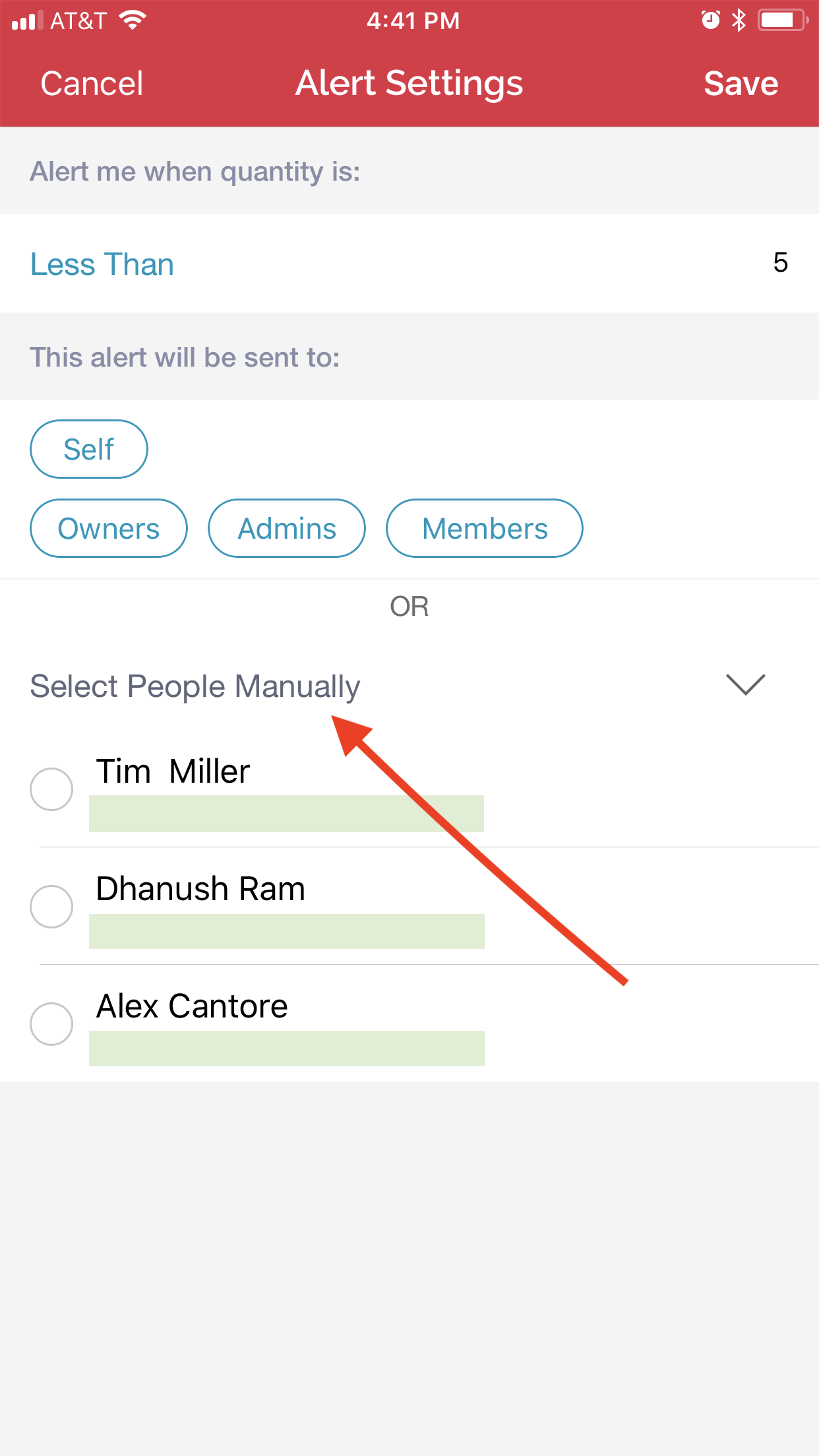
Task: Toggle the Members recipient chip
Action: point(485,528)
